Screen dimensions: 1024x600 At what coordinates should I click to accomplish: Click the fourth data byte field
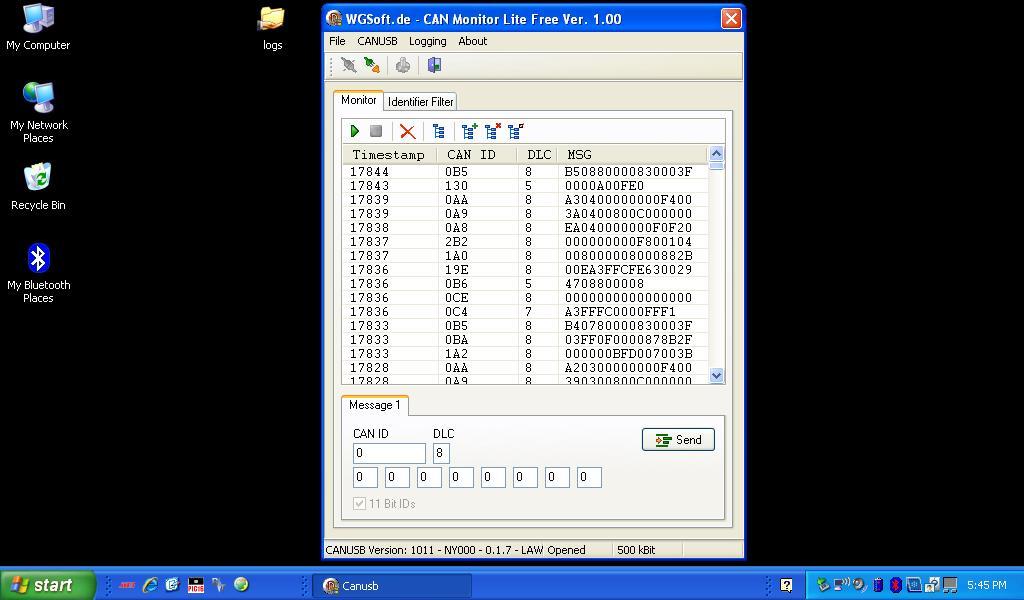tap(461, 477)
